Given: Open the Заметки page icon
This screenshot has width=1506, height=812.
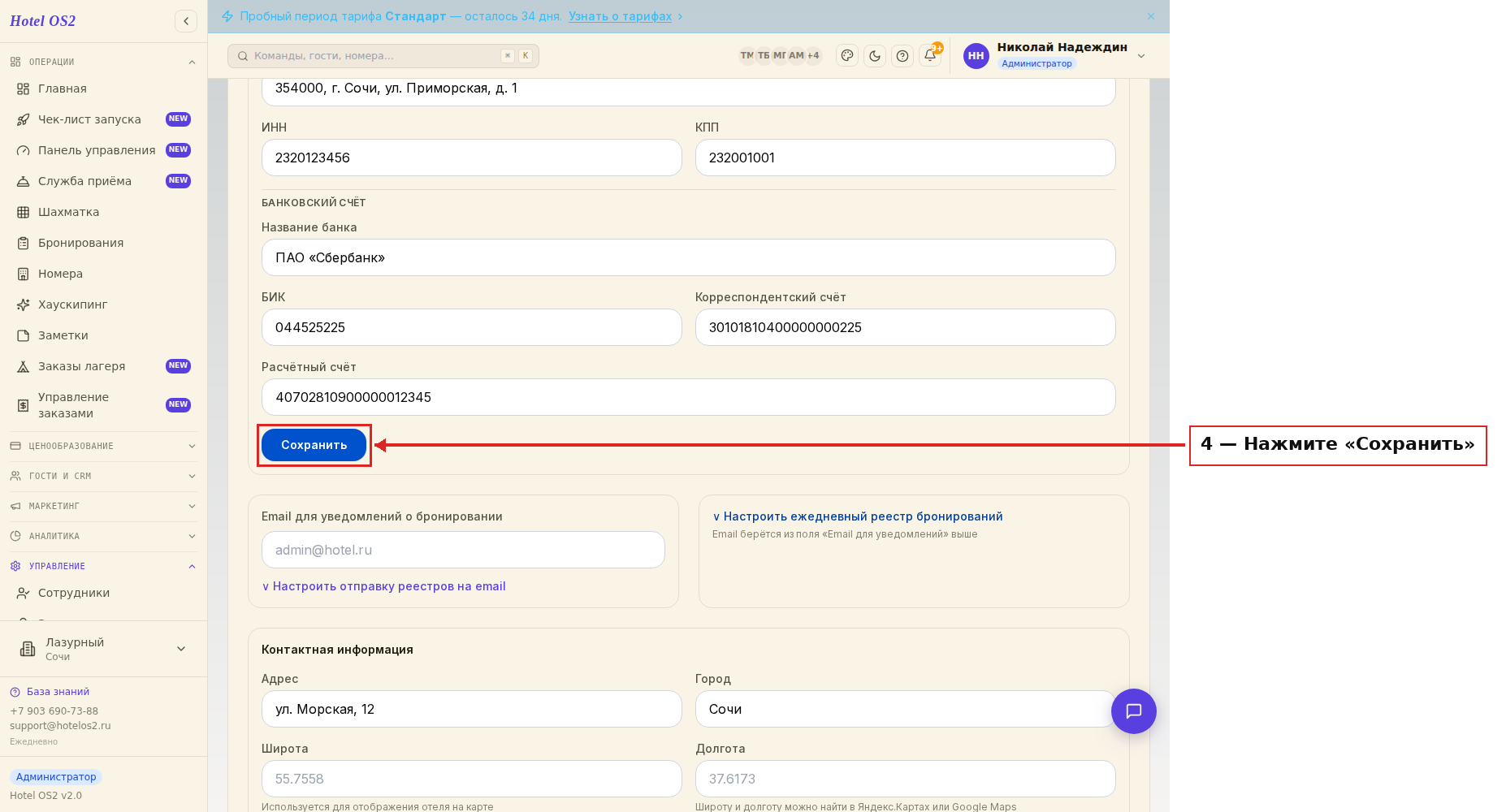Looking at the screenshot, I should 24,335.
